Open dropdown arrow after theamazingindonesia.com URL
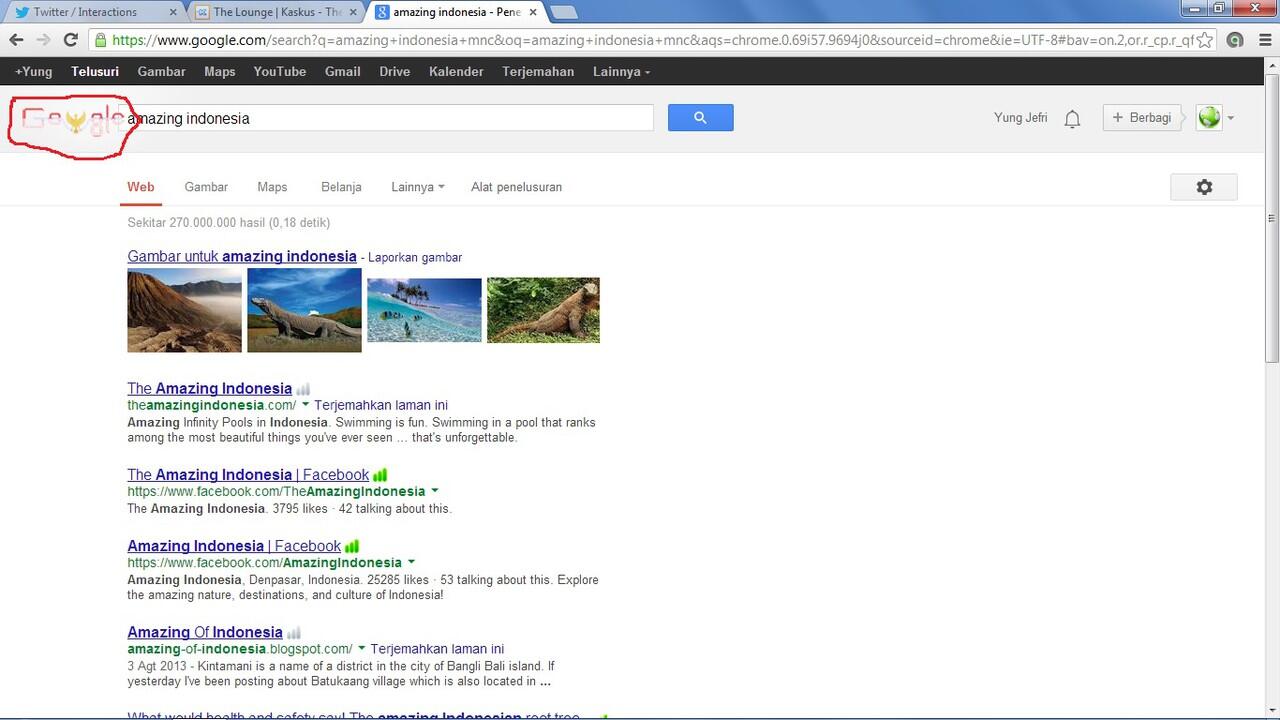Viewport: 1280px width, 720px height. [x=306, y=405]
